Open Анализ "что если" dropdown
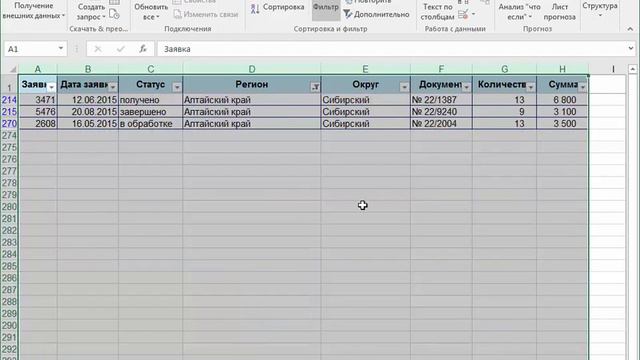640x360 pixels. [x=519, y=11]
